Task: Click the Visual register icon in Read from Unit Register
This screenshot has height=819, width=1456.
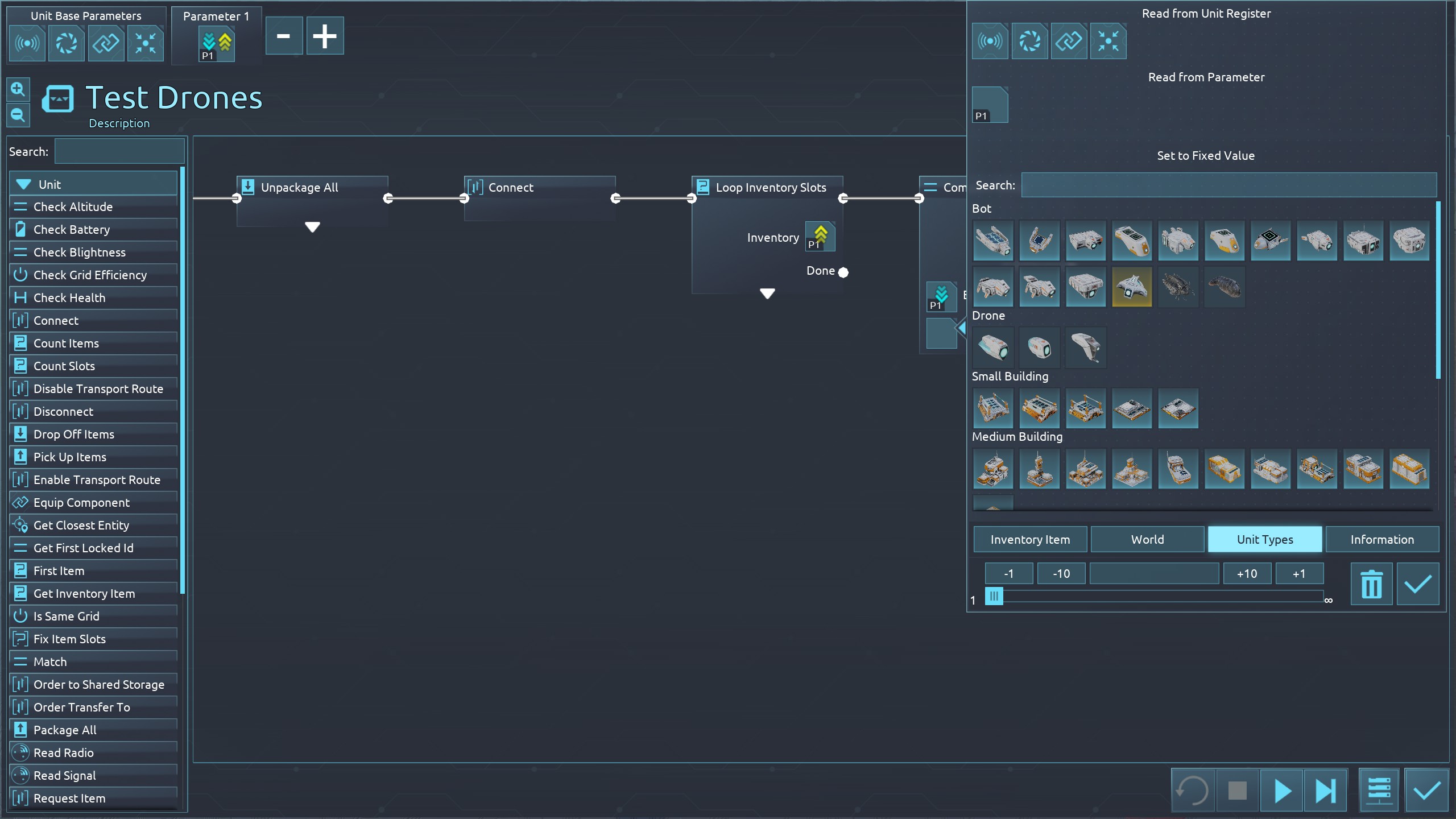Action: [1029, 41]
